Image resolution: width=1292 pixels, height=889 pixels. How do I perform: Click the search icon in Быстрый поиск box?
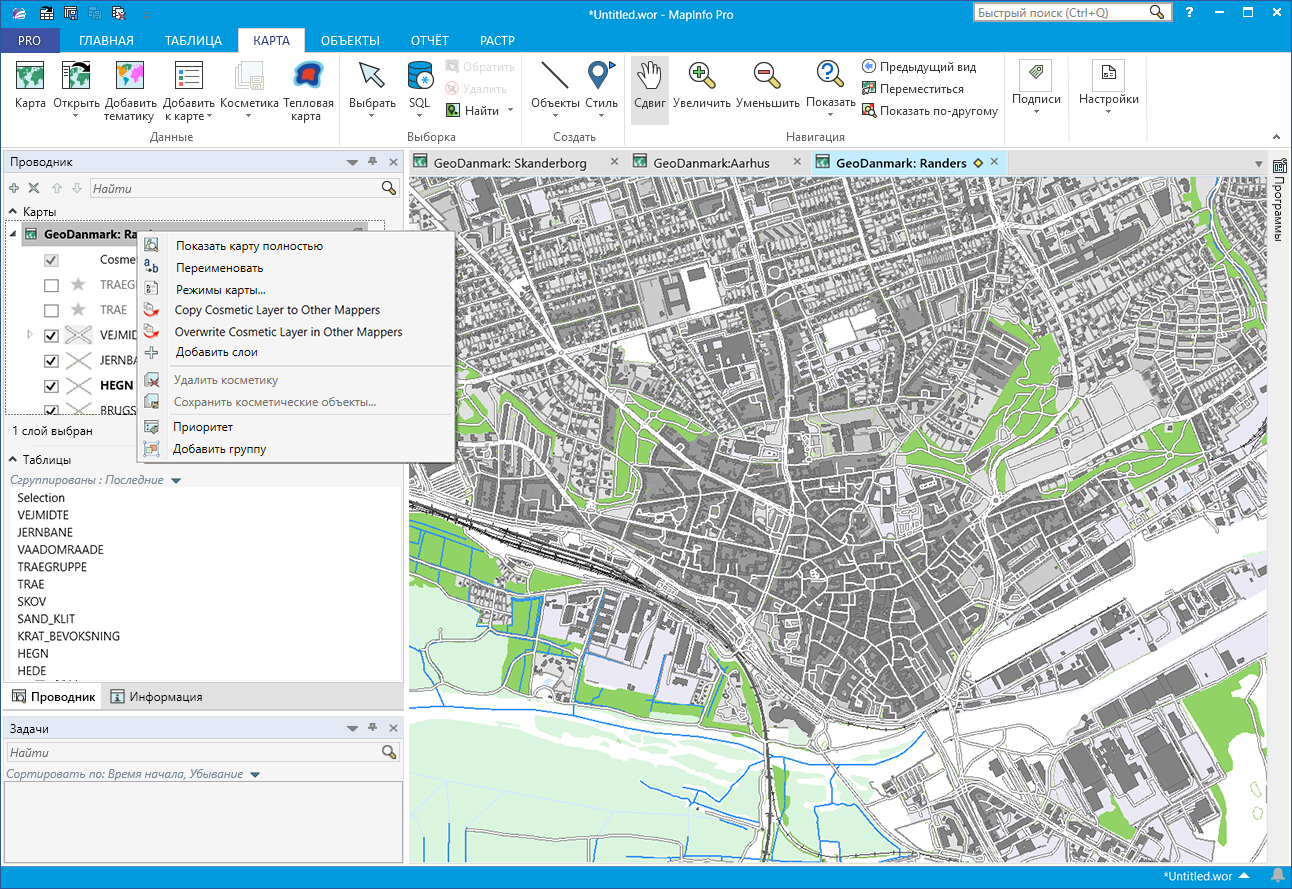coord(1157,12)
